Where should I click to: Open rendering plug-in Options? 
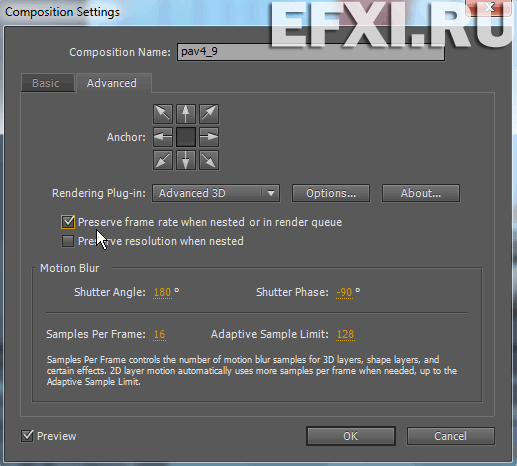(331, 193)
